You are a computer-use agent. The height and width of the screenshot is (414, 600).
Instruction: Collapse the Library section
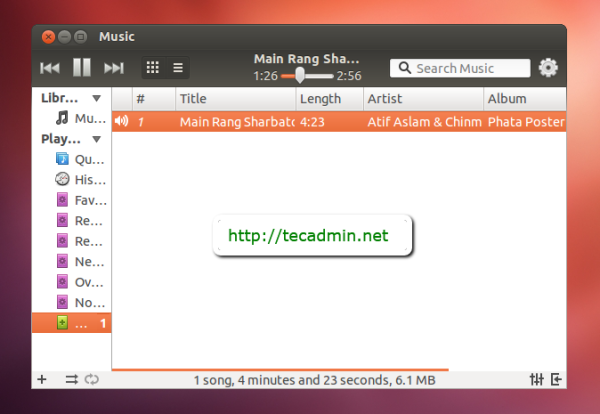pos(97,99)
